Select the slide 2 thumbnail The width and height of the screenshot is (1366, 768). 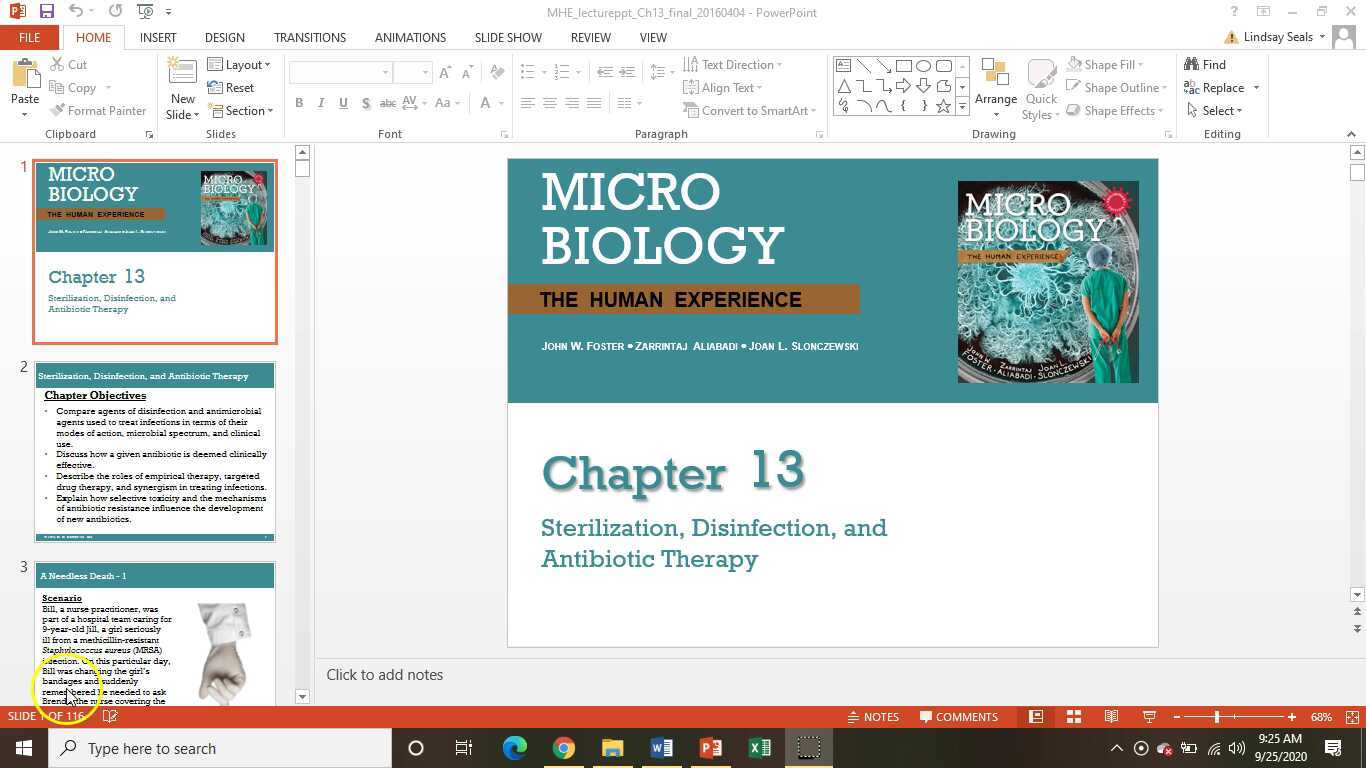pyautogui.click(x=155, y=450)
